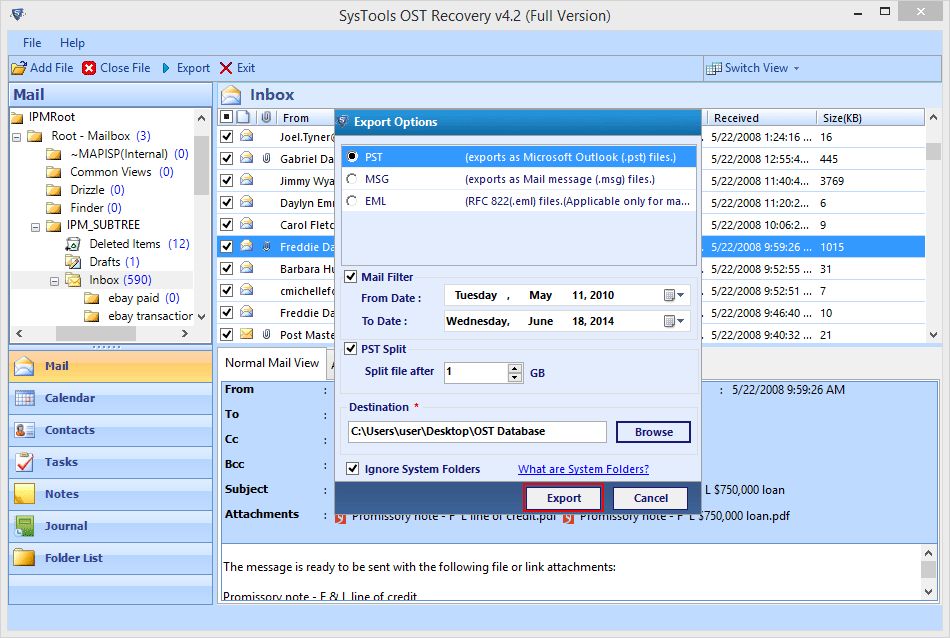Click the Export button in dialog
950x638 pixels.
point(563,498)
